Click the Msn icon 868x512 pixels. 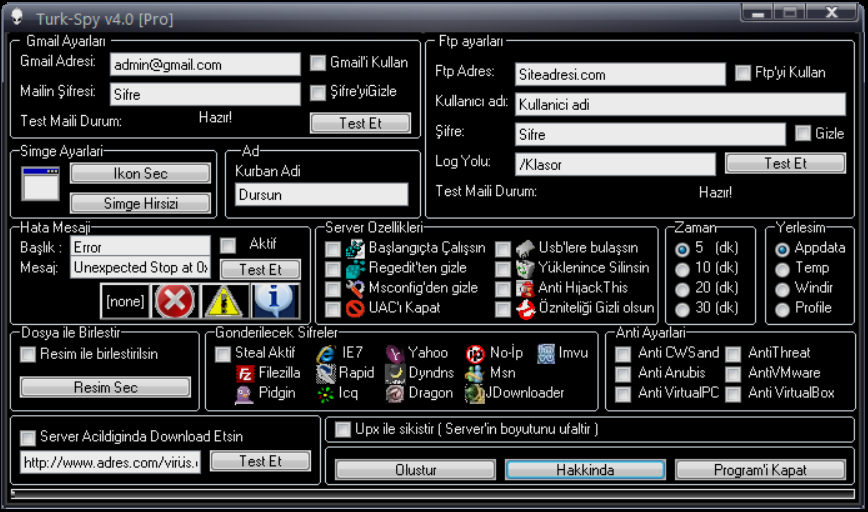[475, 374]
